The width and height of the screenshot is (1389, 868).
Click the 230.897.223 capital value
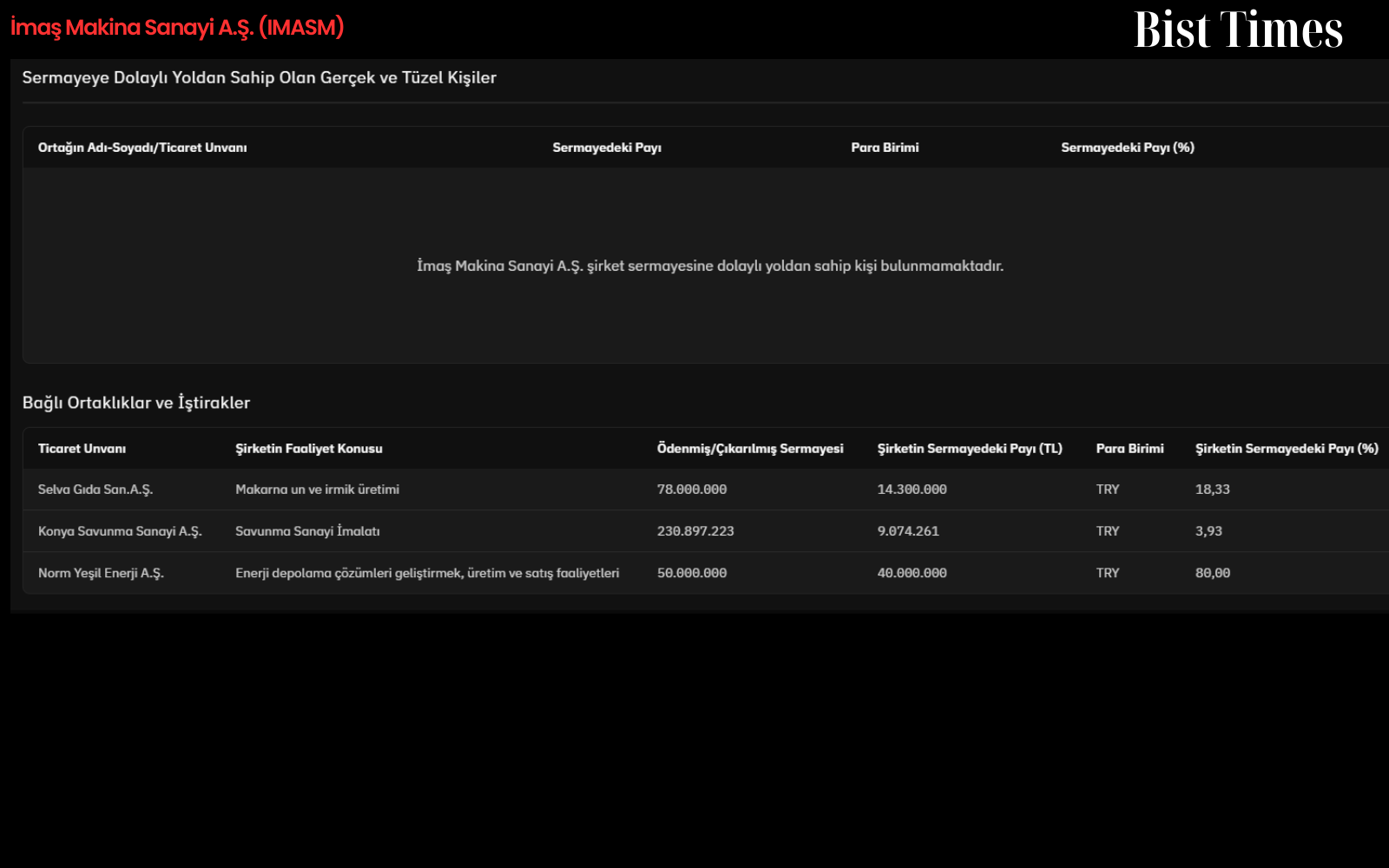point(695,531)
